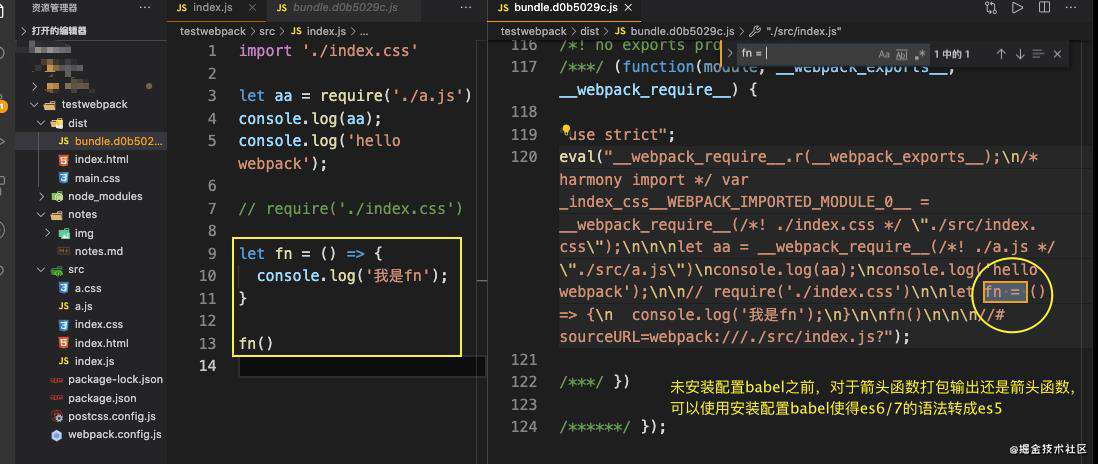Open package.json in the explorer

coord(102,398)
